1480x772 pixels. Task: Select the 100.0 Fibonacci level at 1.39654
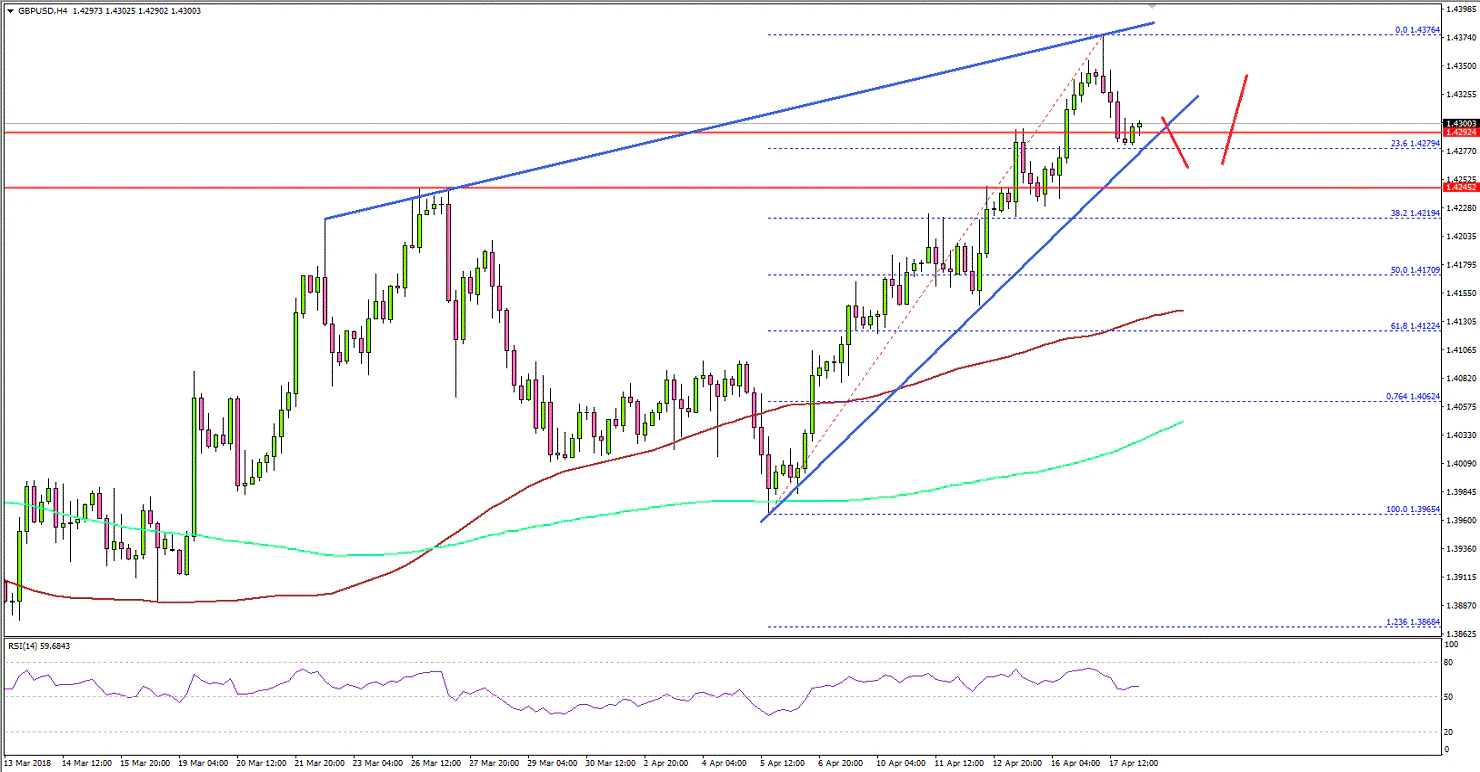[x=1412, y=511]
